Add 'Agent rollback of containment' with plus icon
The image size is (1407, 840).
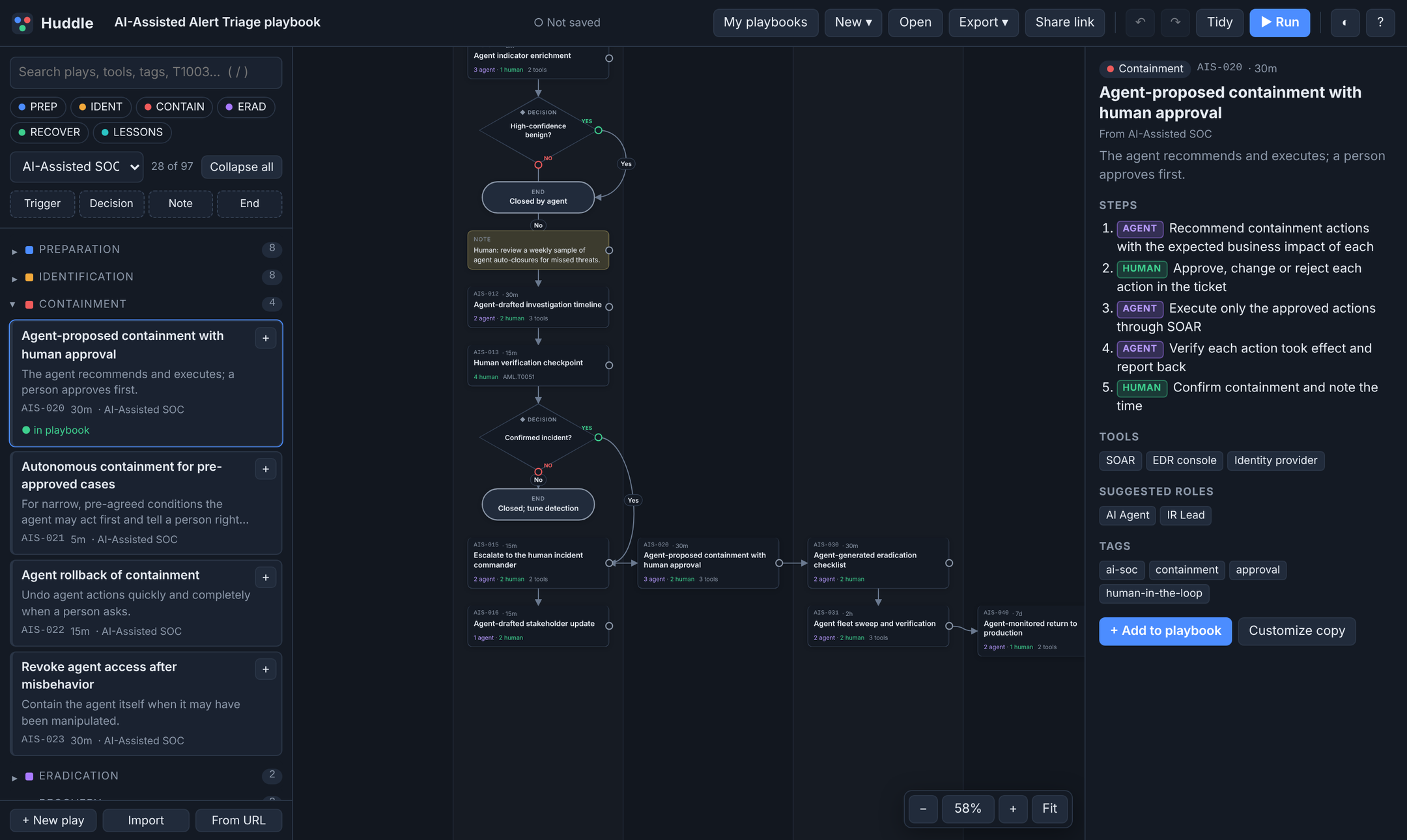266,578
